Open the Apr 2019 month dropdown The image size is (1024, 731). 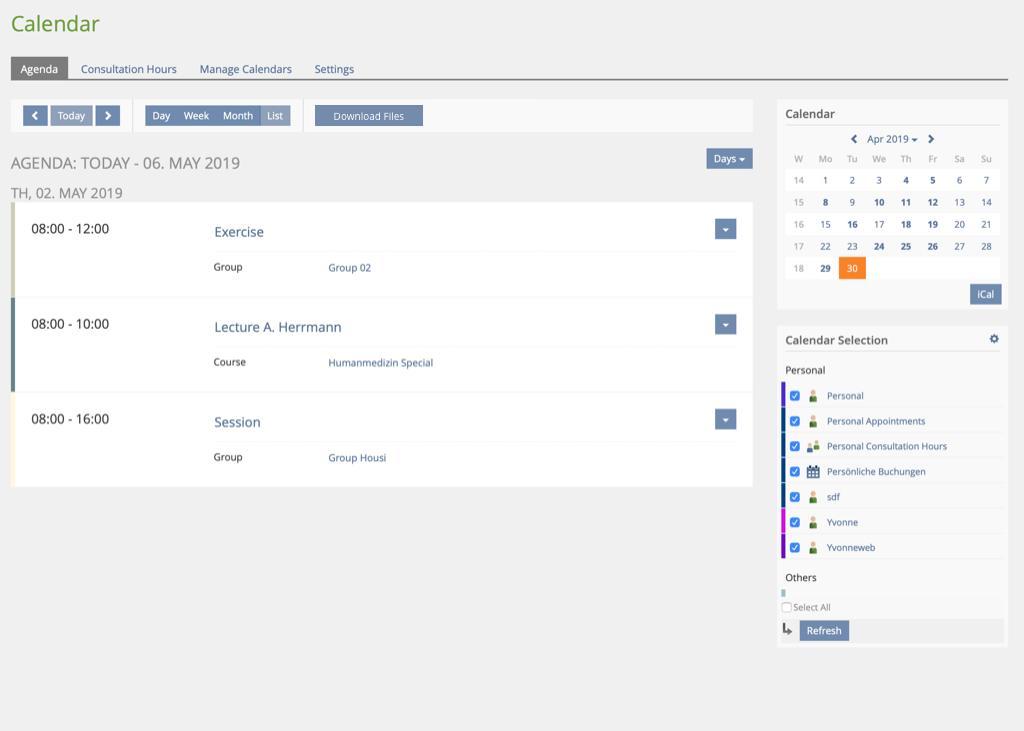(892, 140)
